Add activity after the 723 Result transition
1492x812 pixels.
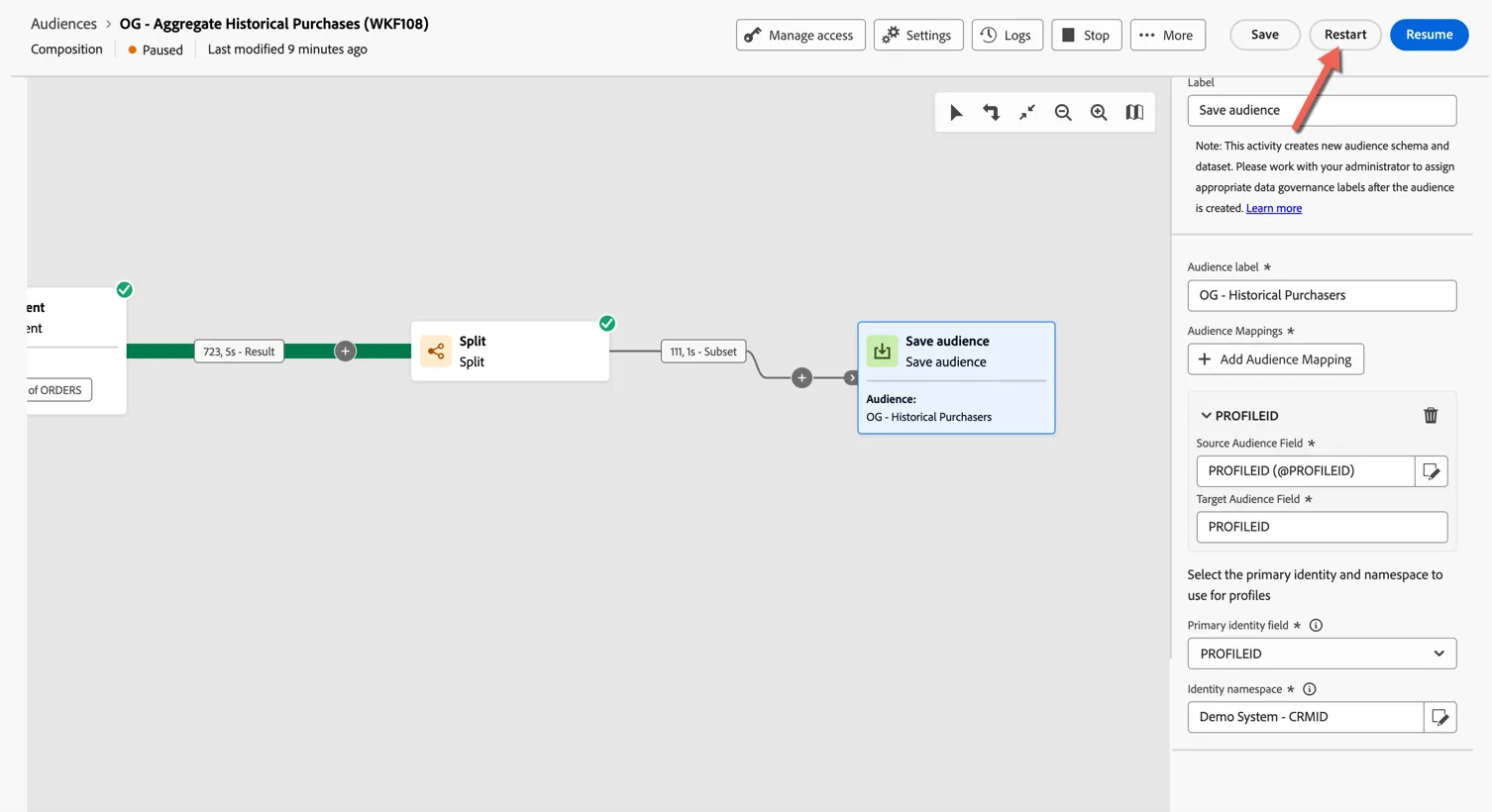click(x=345, y=352)
